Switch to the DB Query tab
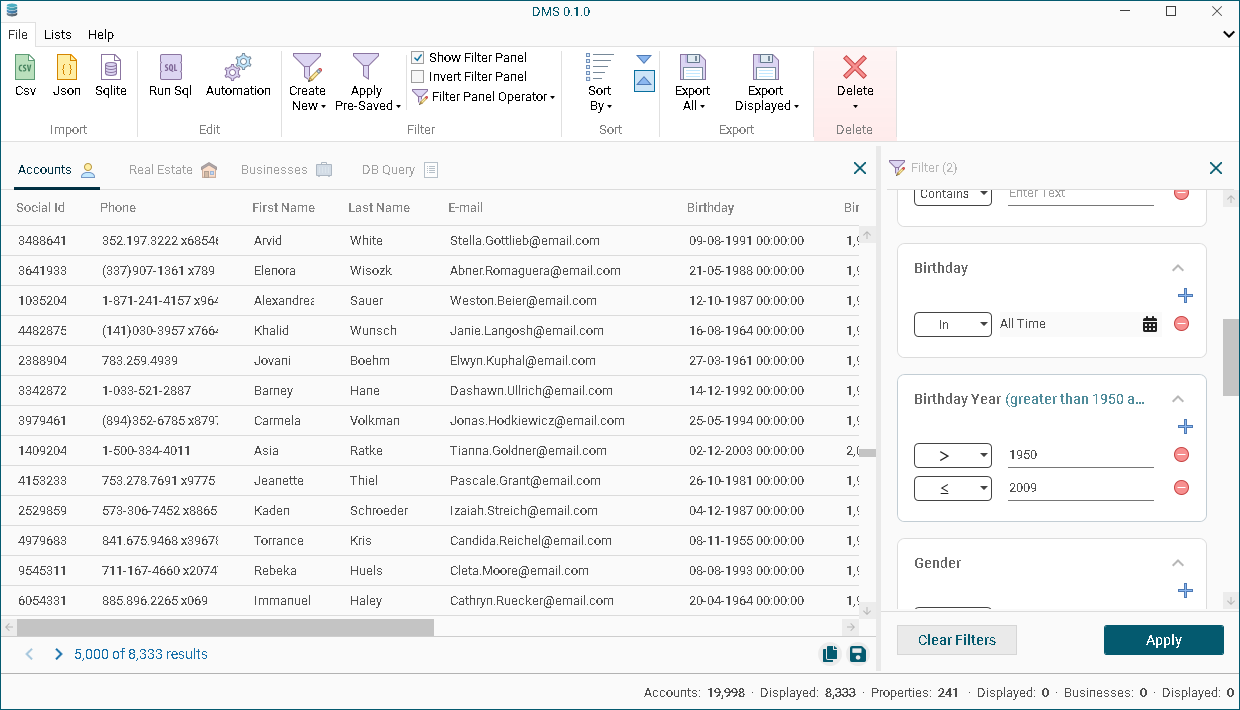This screenshot has height=710, width=1240. [399, 169]
